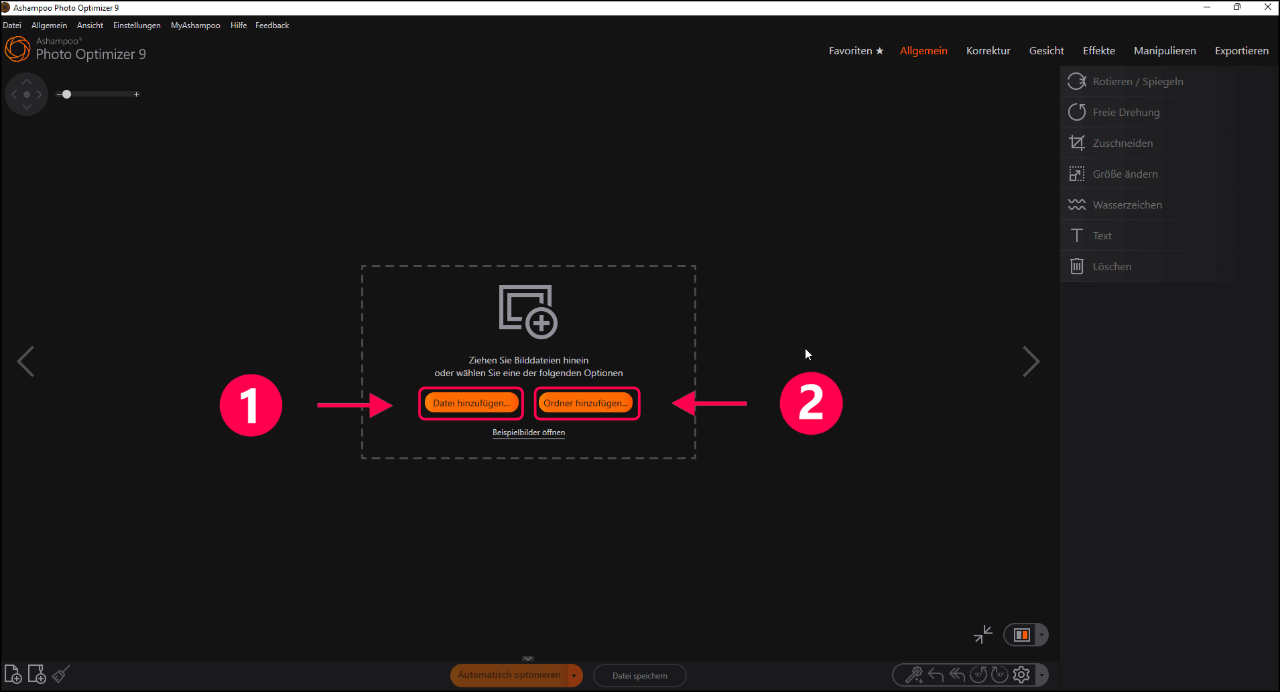The image size is (1280, 692).
Task: Open bottom-right toolbar options dropdown arrow
Action: click(1042, 675)
